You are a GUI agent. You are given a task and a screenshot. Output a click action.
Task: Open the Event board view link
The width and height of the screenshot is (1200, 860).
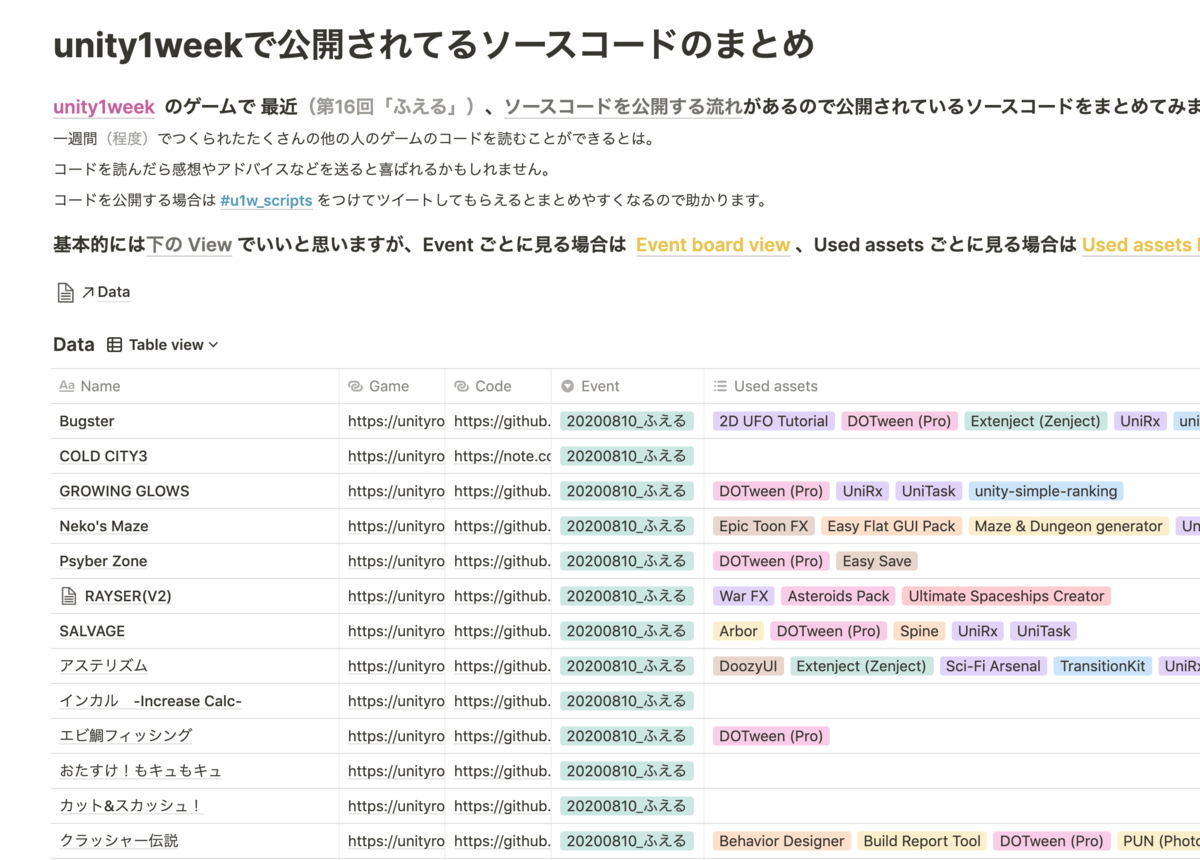[713, 245]
